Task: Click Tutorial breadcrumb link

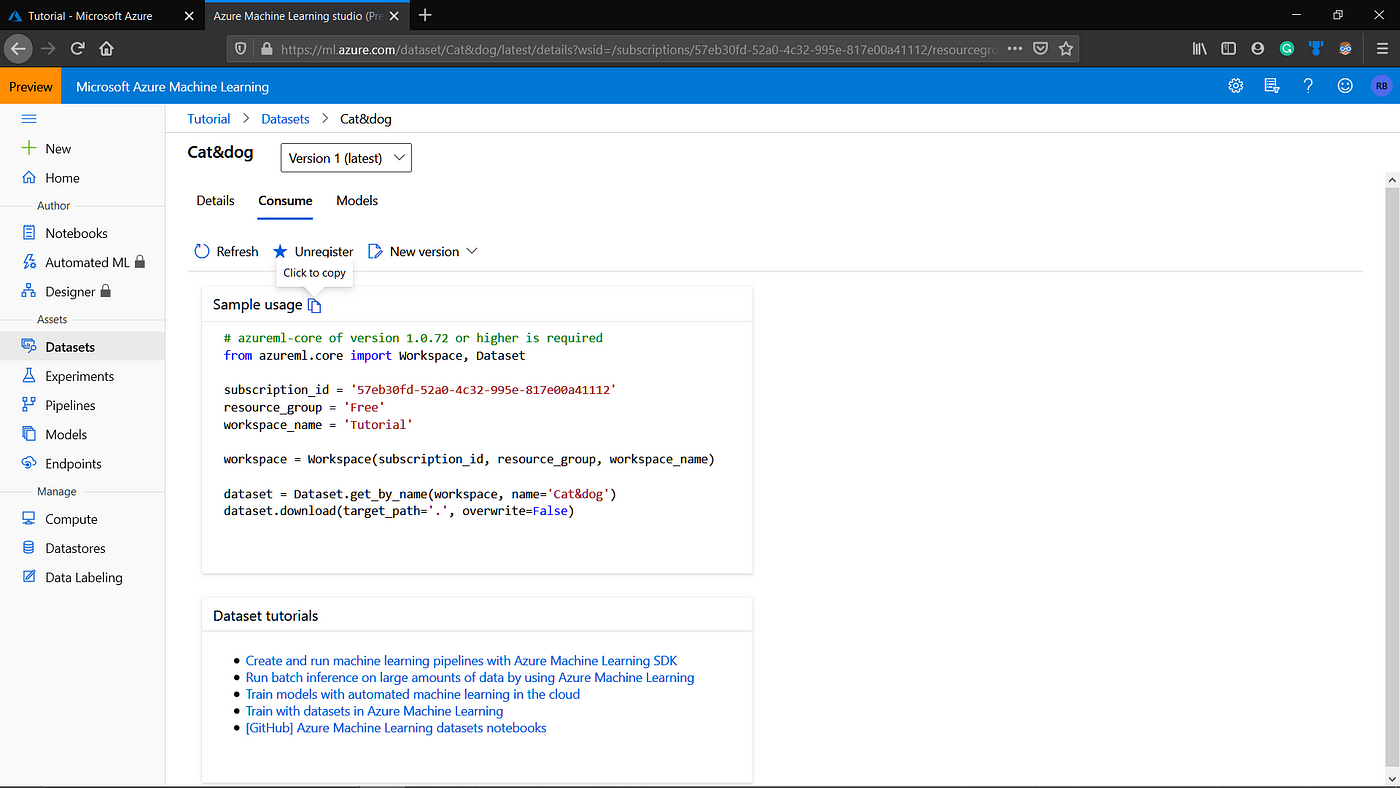Action: (x=209, y=118)
